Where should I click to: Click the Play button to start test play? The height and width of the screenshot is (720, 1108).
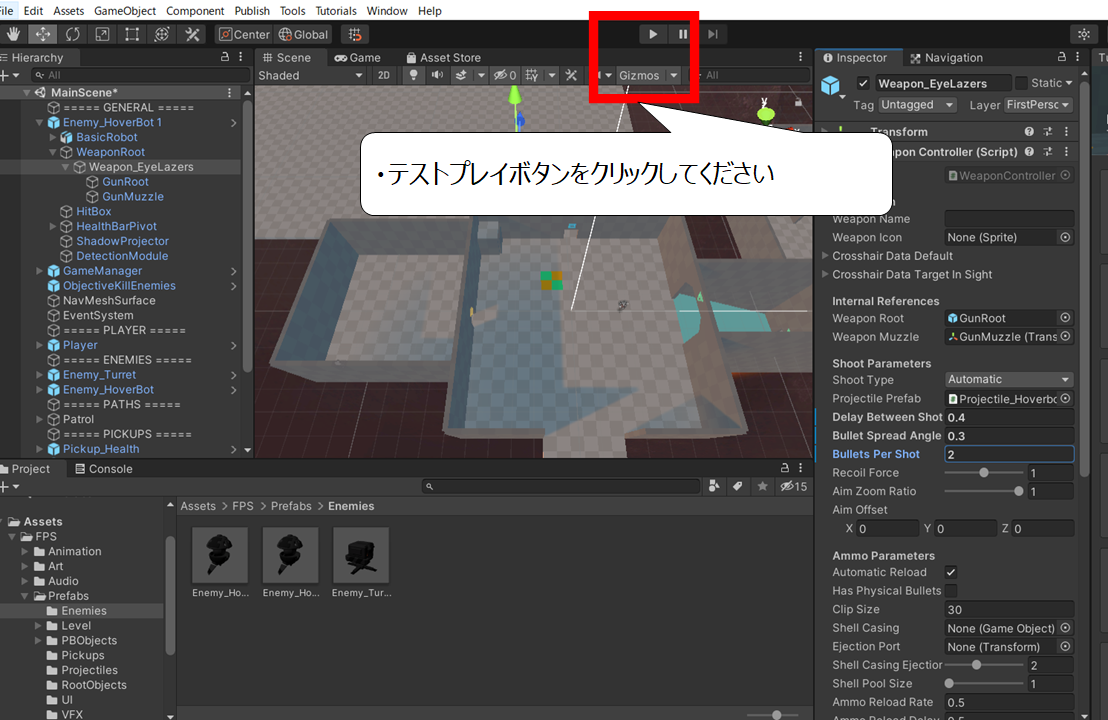653,34
